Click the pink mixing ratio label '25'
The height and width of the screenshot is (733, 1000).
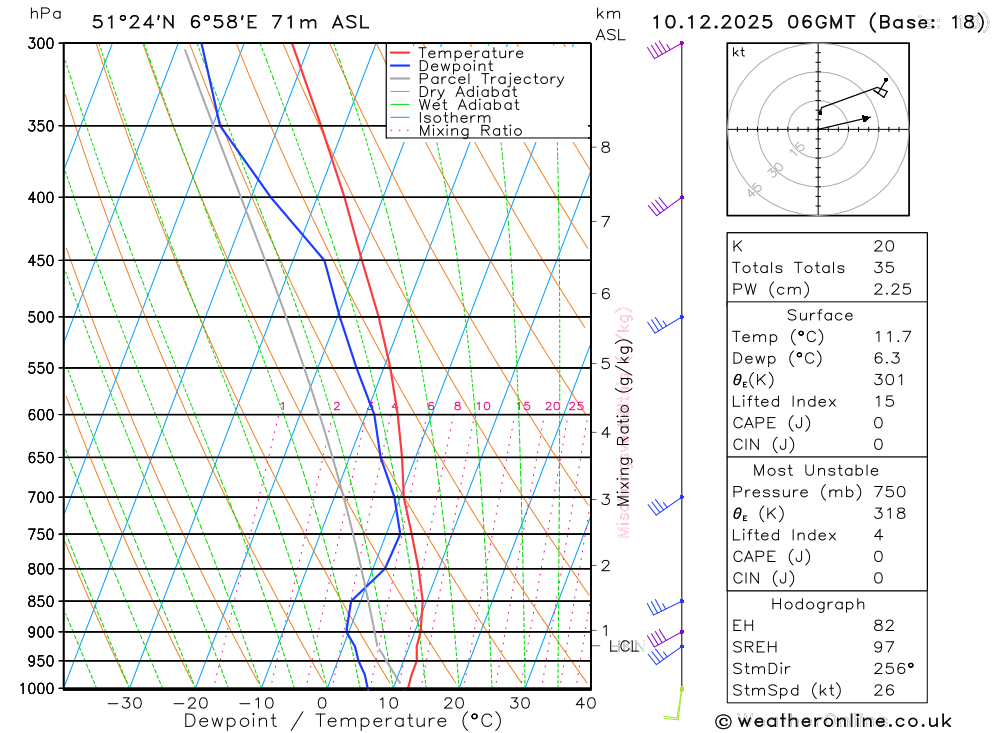(x=576, y=406)
